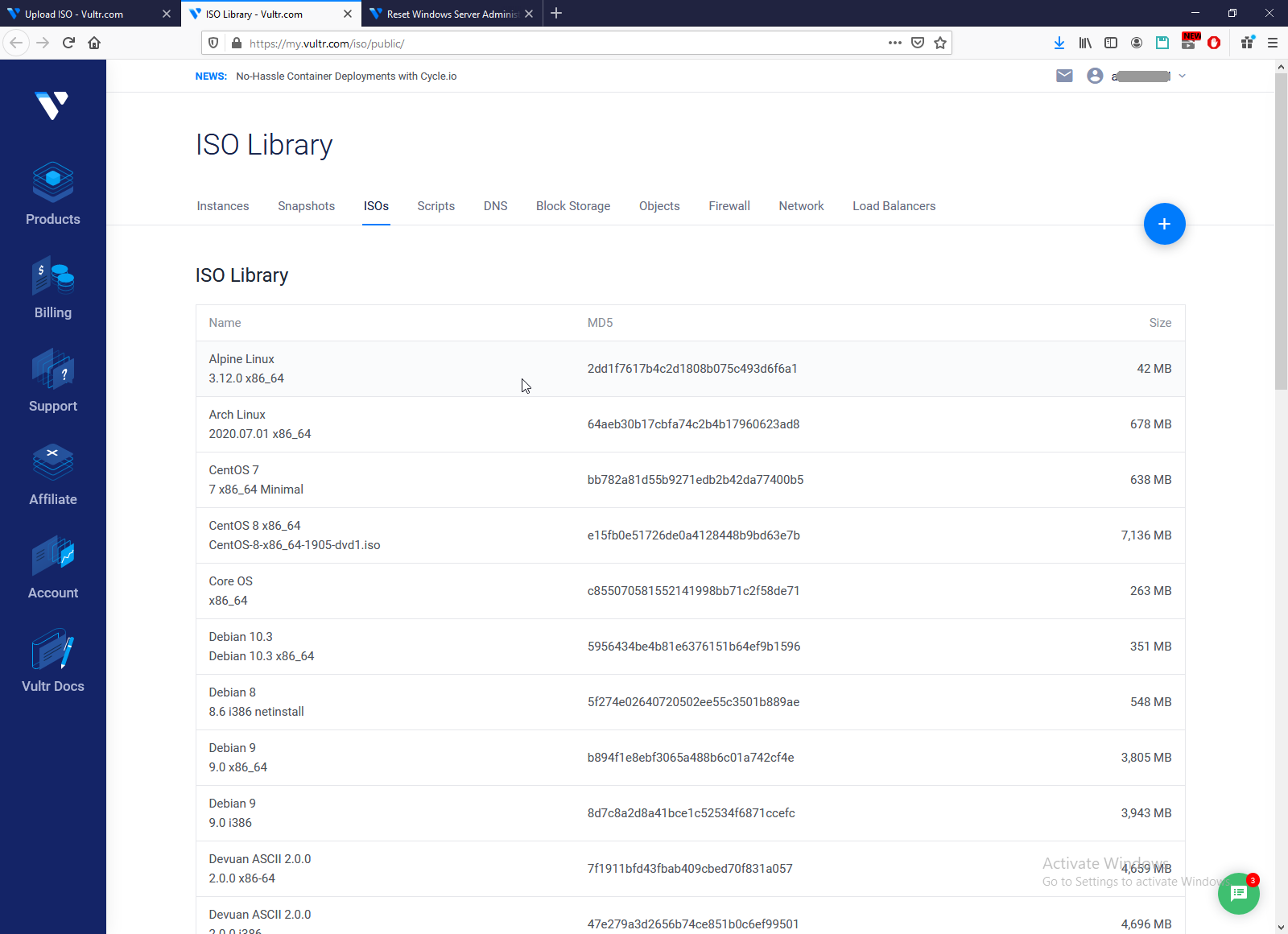The width and height of the screenshot is (1288, 934).
Task: Open the Block Storage tab
Action: (x=573, y=206)
